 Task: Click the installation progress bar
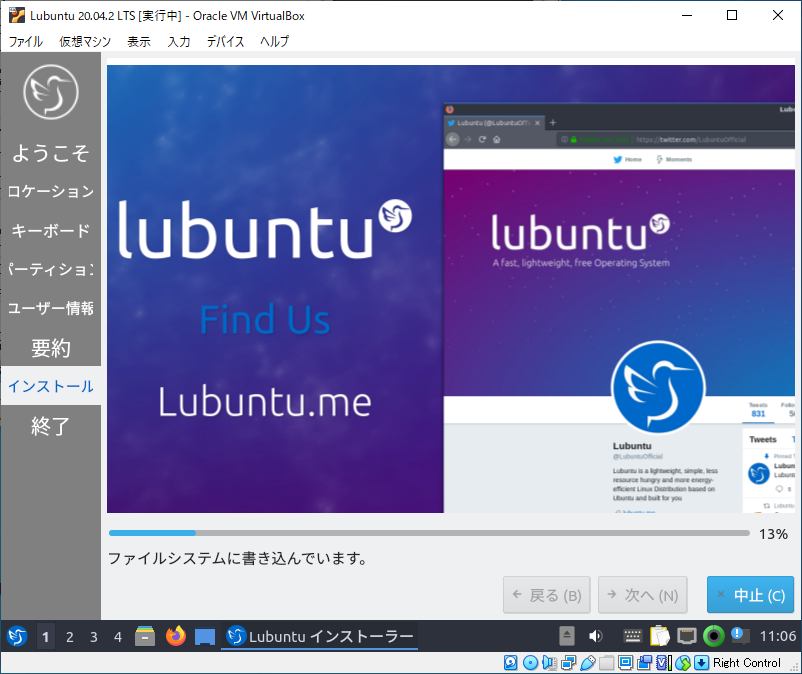click(x=429, y=533)
